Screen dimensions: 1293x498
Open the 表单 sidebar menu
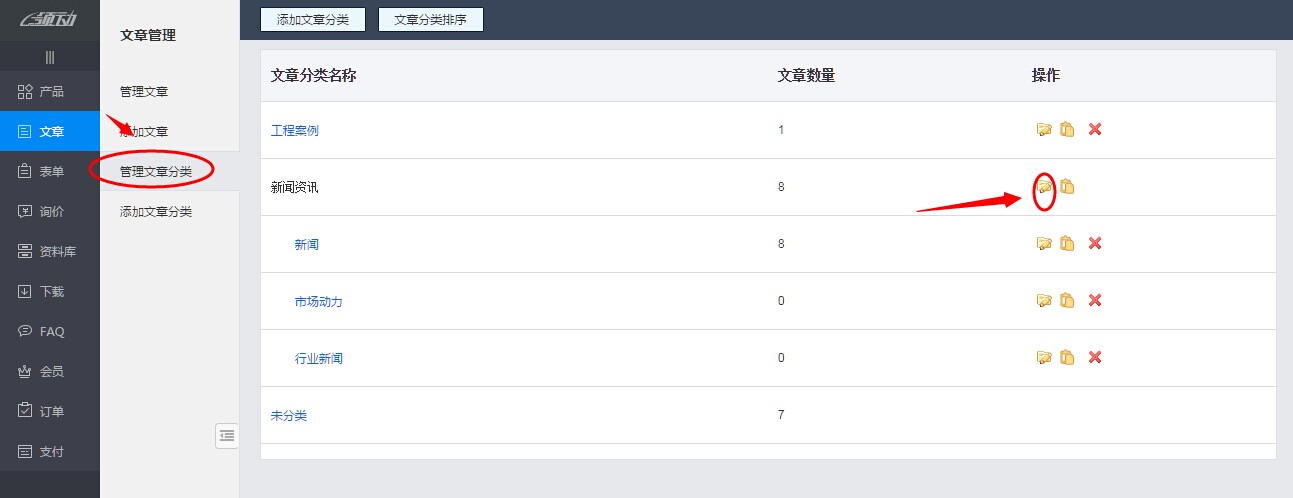click(50, 172)
